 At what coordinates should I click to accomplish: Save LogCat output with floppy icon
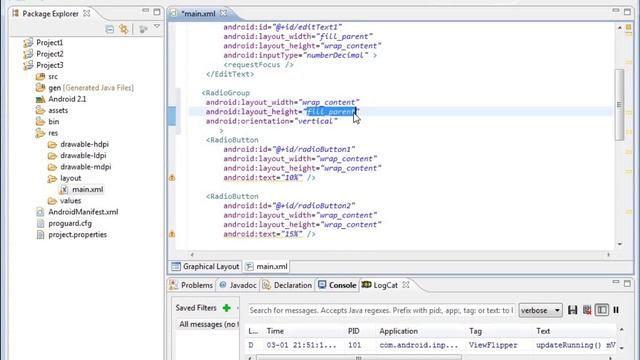[572, 310]
